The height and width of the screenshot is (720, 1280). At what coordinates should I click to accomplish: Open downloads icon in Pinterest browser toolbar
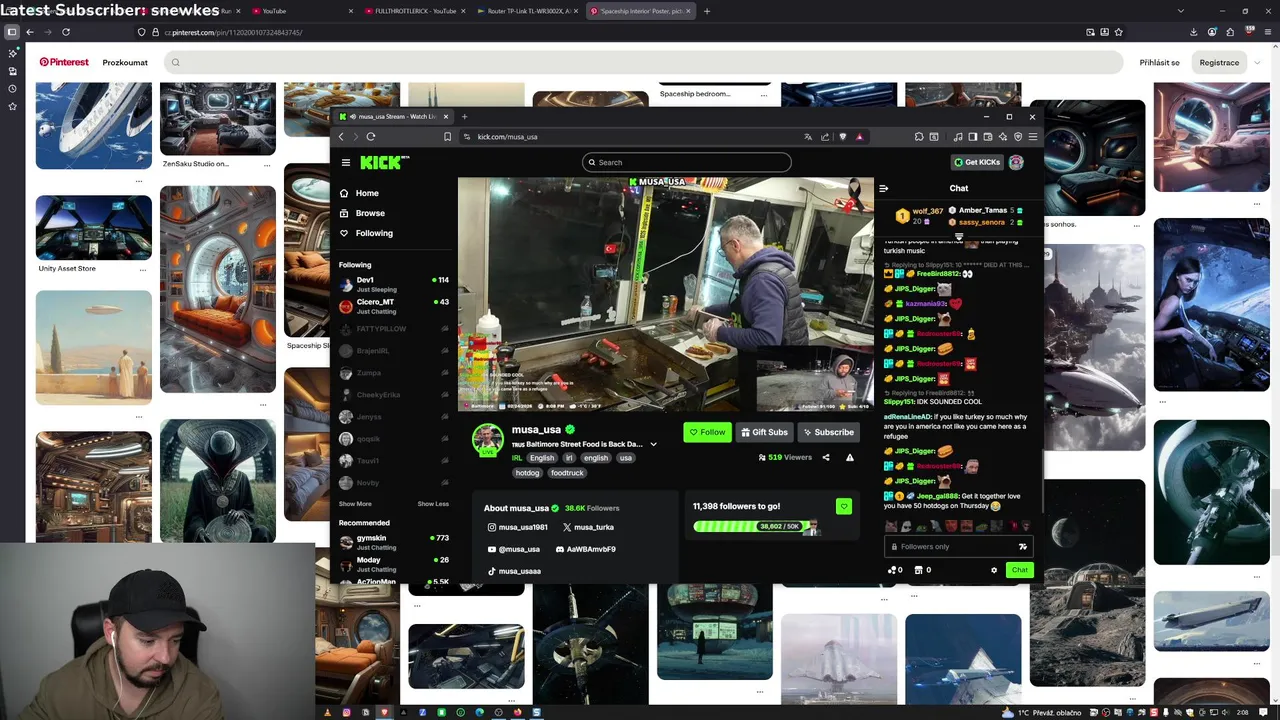click(1193, 32)
